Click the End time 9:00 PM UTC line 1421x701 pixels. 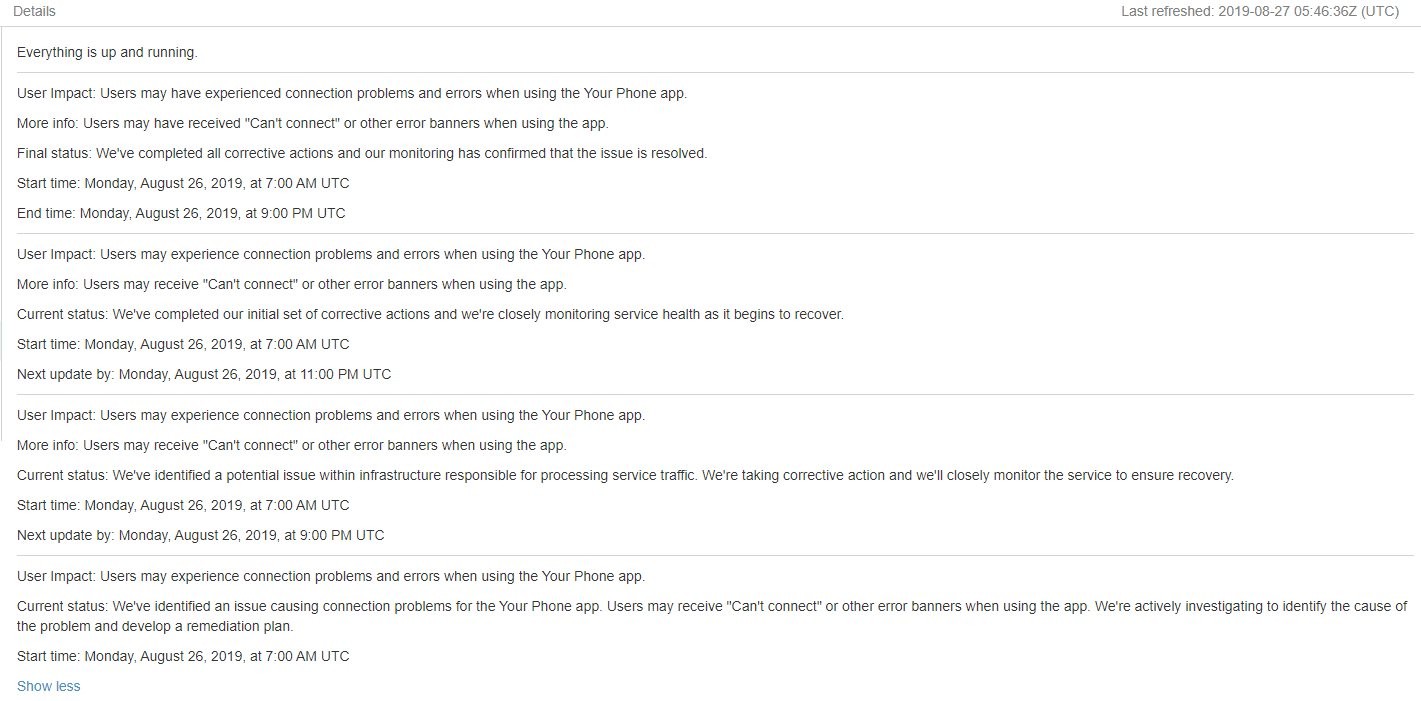(x=181, y=213)
